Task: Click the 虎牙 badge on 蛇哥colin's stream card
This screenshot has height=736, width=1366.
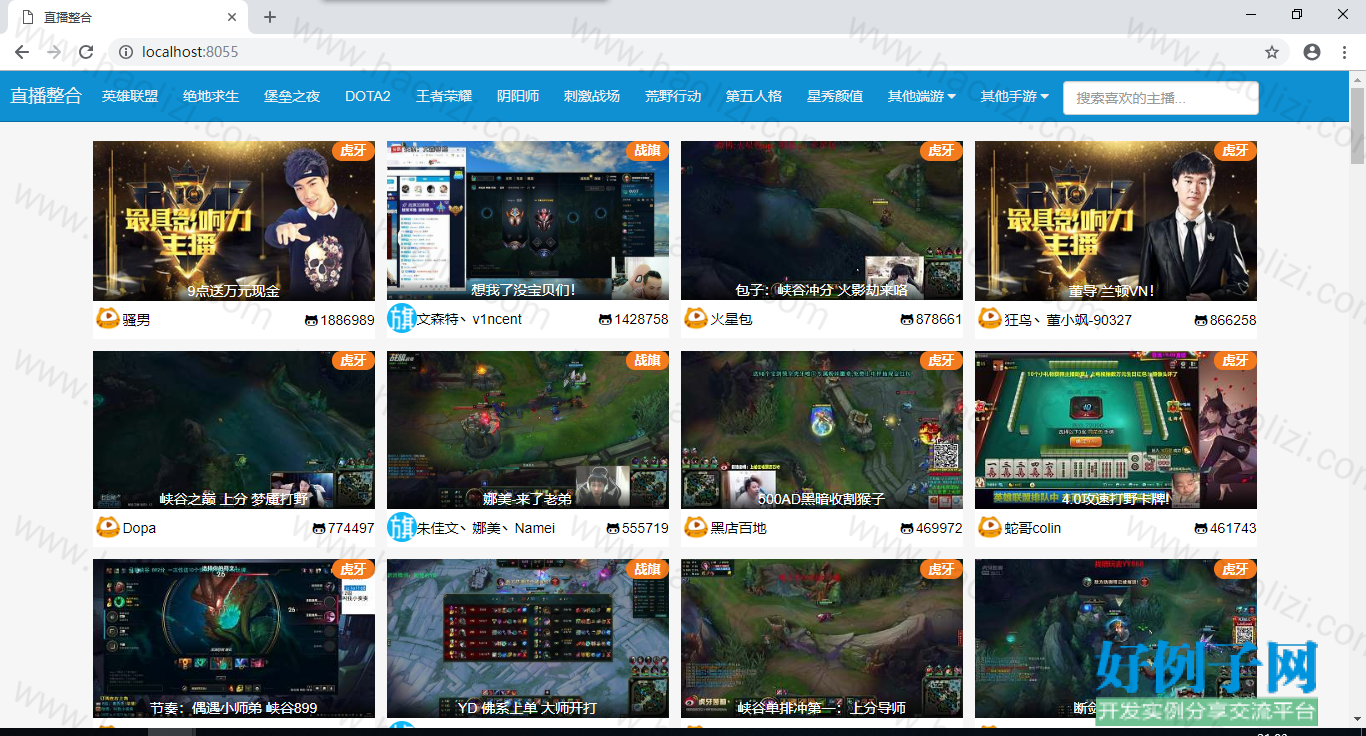Action: [x=1236, y=360]
